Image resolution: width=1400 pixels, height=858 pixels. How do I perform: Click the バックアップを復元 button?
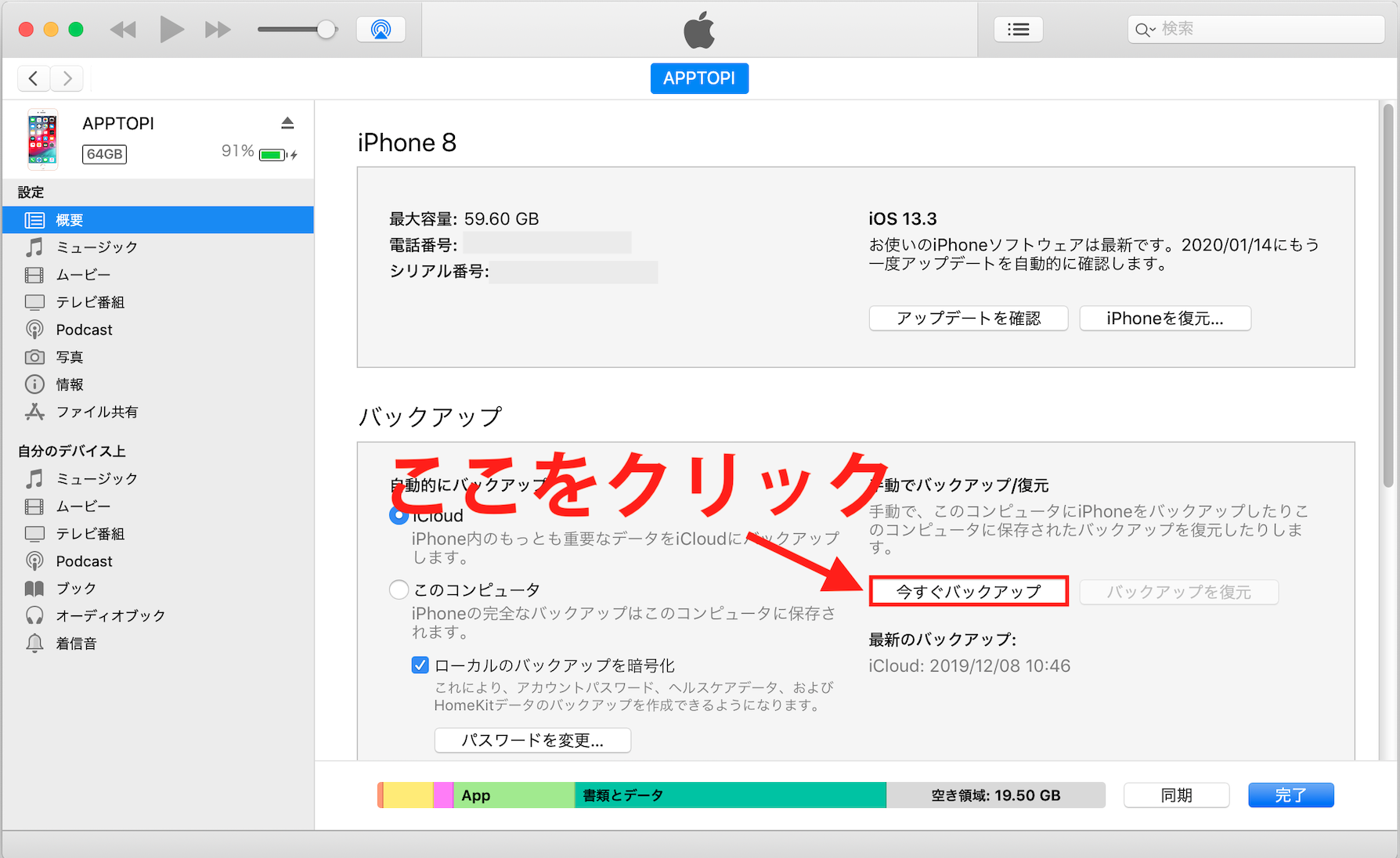coord(1178,592)
